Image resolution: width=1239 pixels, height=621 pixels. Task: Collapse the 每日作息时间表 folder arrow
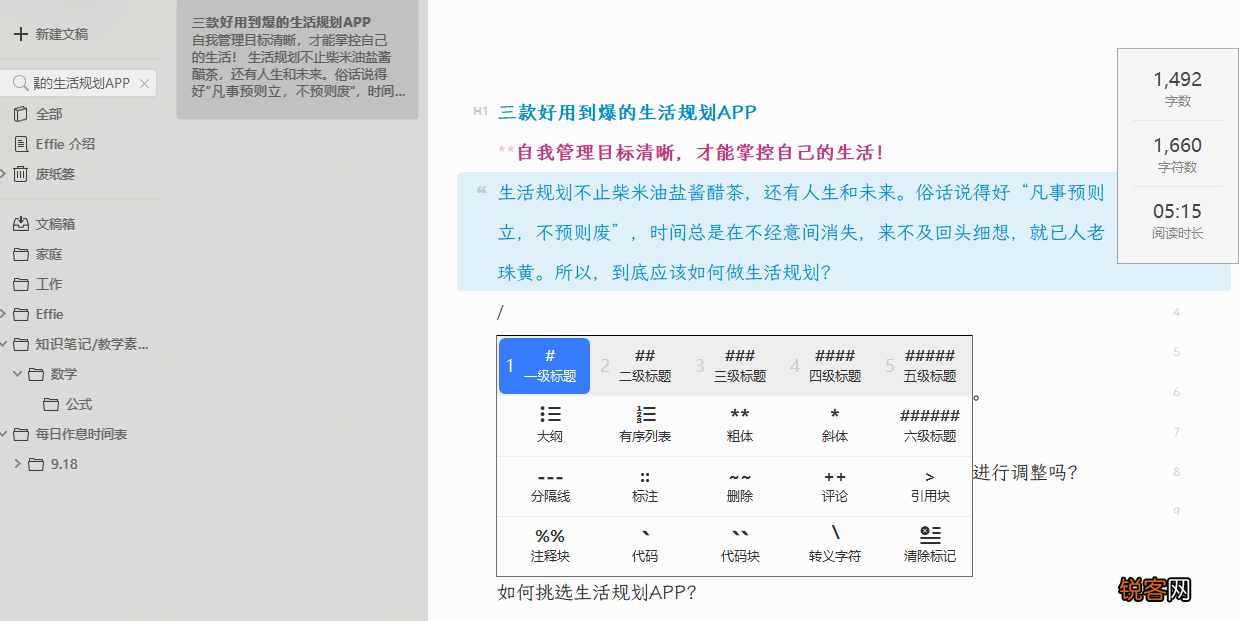[x=4, y=434]
